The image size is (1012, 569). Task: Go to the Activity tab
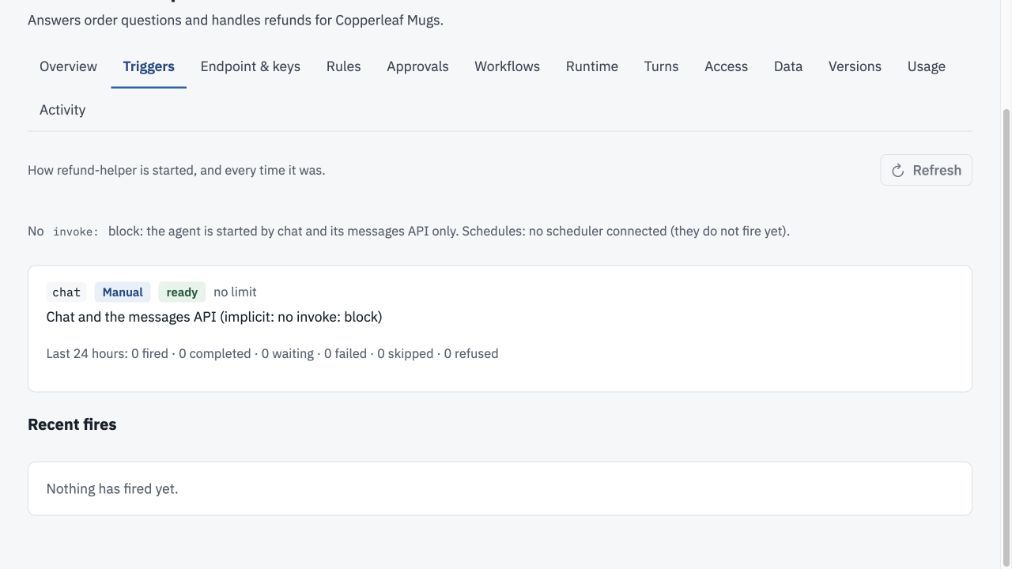coord(63,110)
